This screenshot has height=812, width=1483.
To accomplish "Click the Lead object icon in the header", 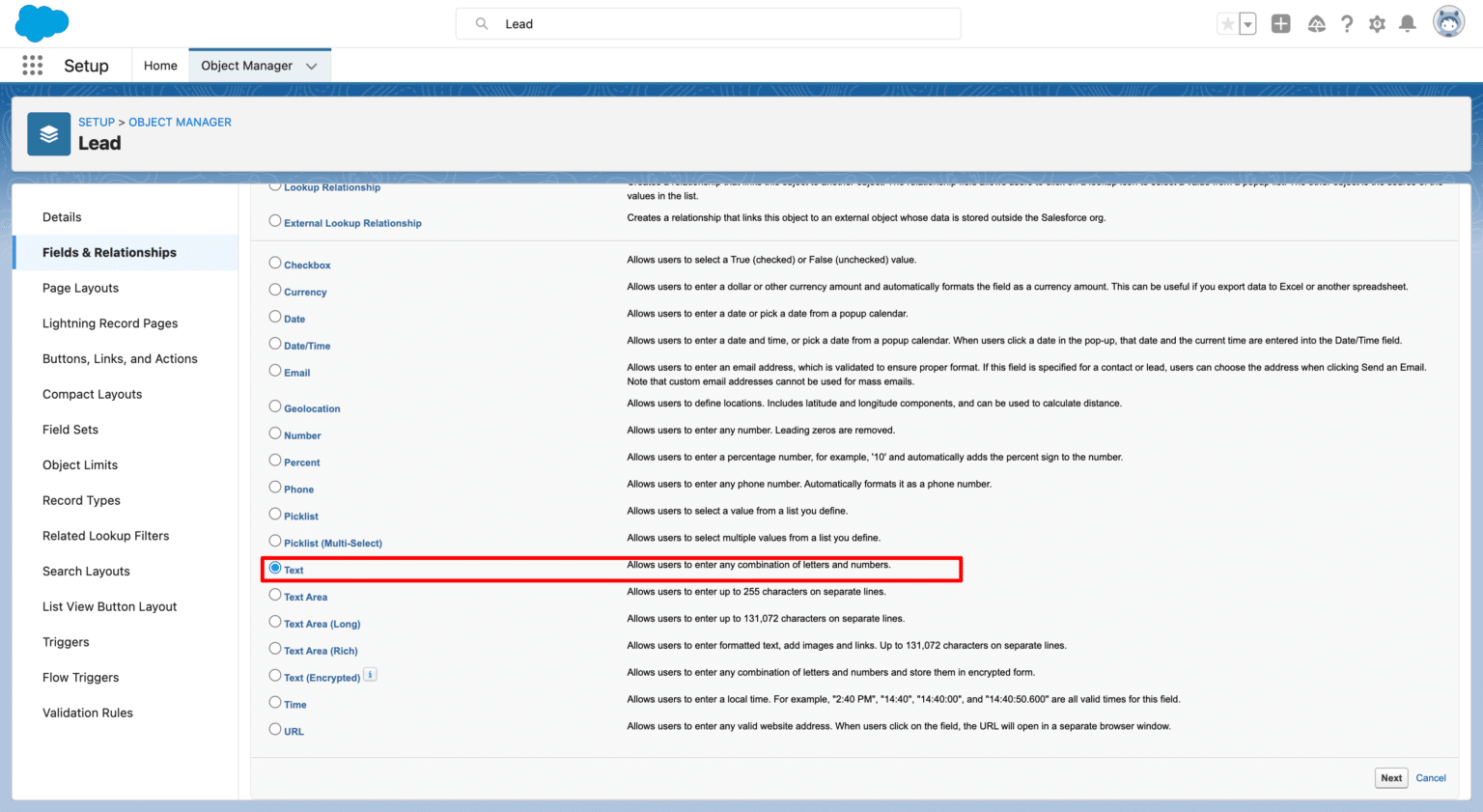I will [x=48, y=134].
